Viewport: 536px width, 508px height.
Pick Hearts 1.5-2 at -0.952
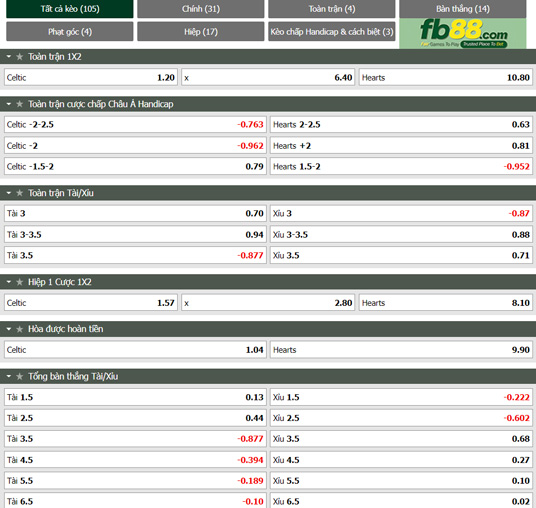(x=401, y=166)
